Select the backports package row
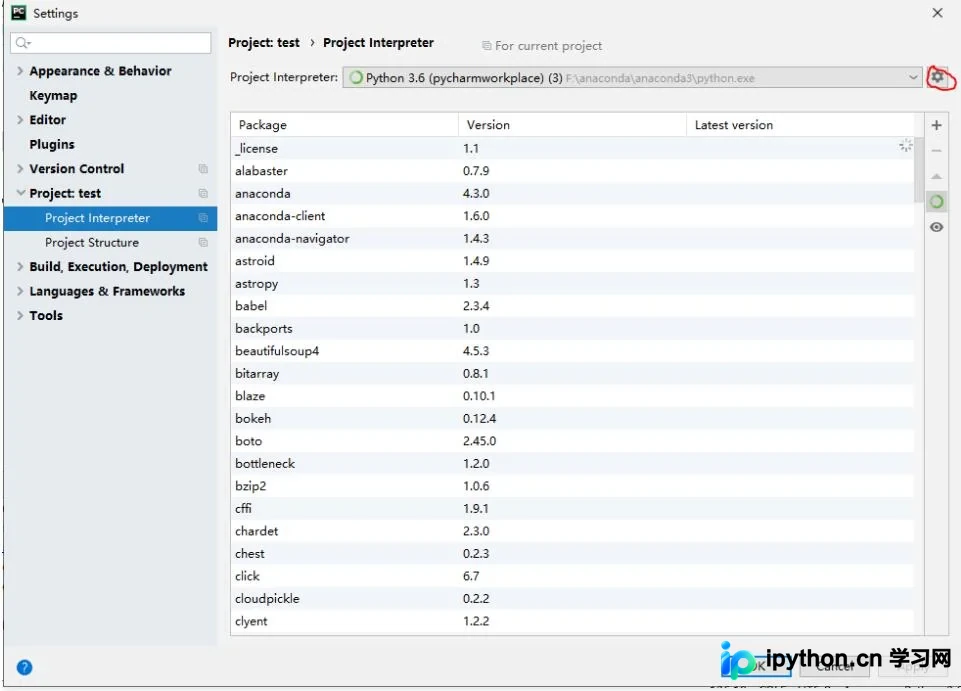 click(572, 328)
